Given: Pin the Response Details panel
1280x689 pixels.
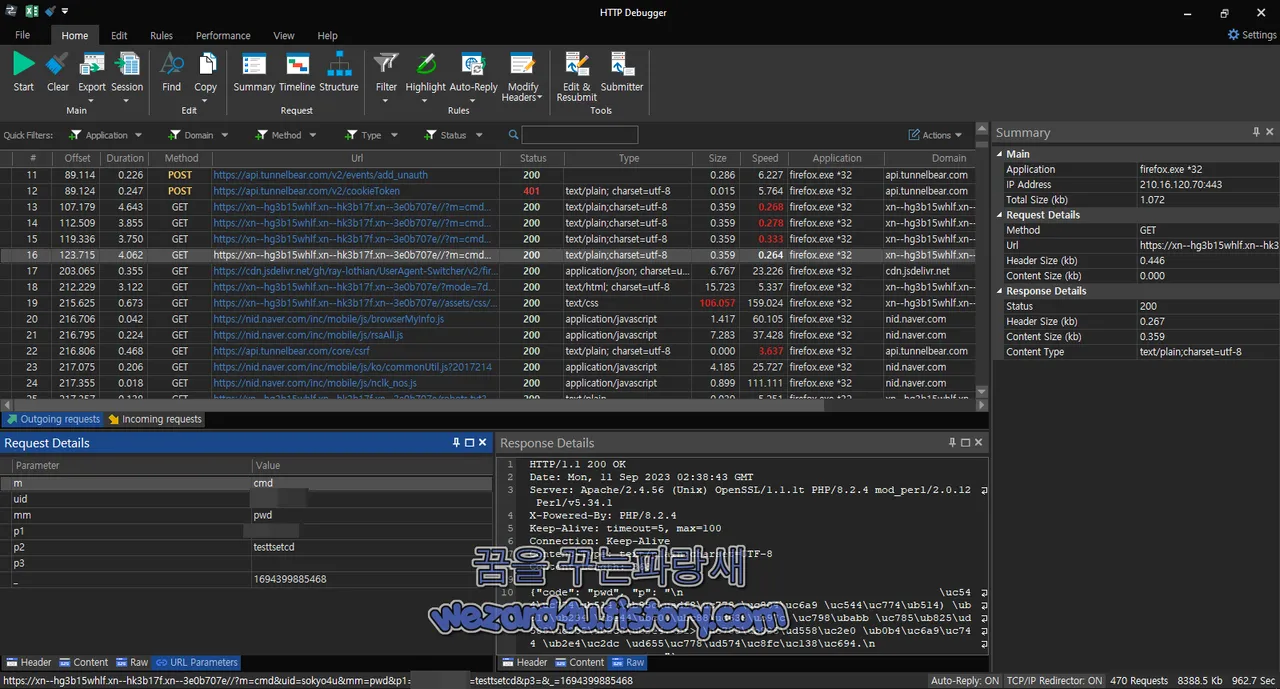Looking at the screenshot, I should 951,442.
